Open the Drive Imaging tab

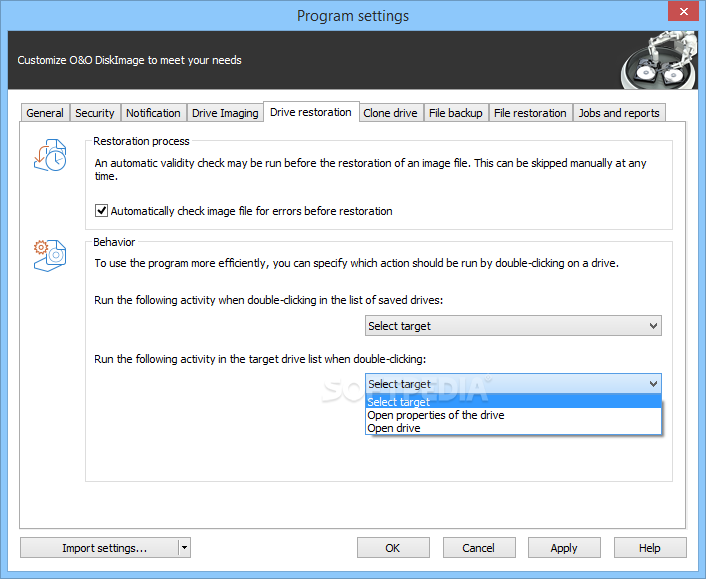[225, 113]
